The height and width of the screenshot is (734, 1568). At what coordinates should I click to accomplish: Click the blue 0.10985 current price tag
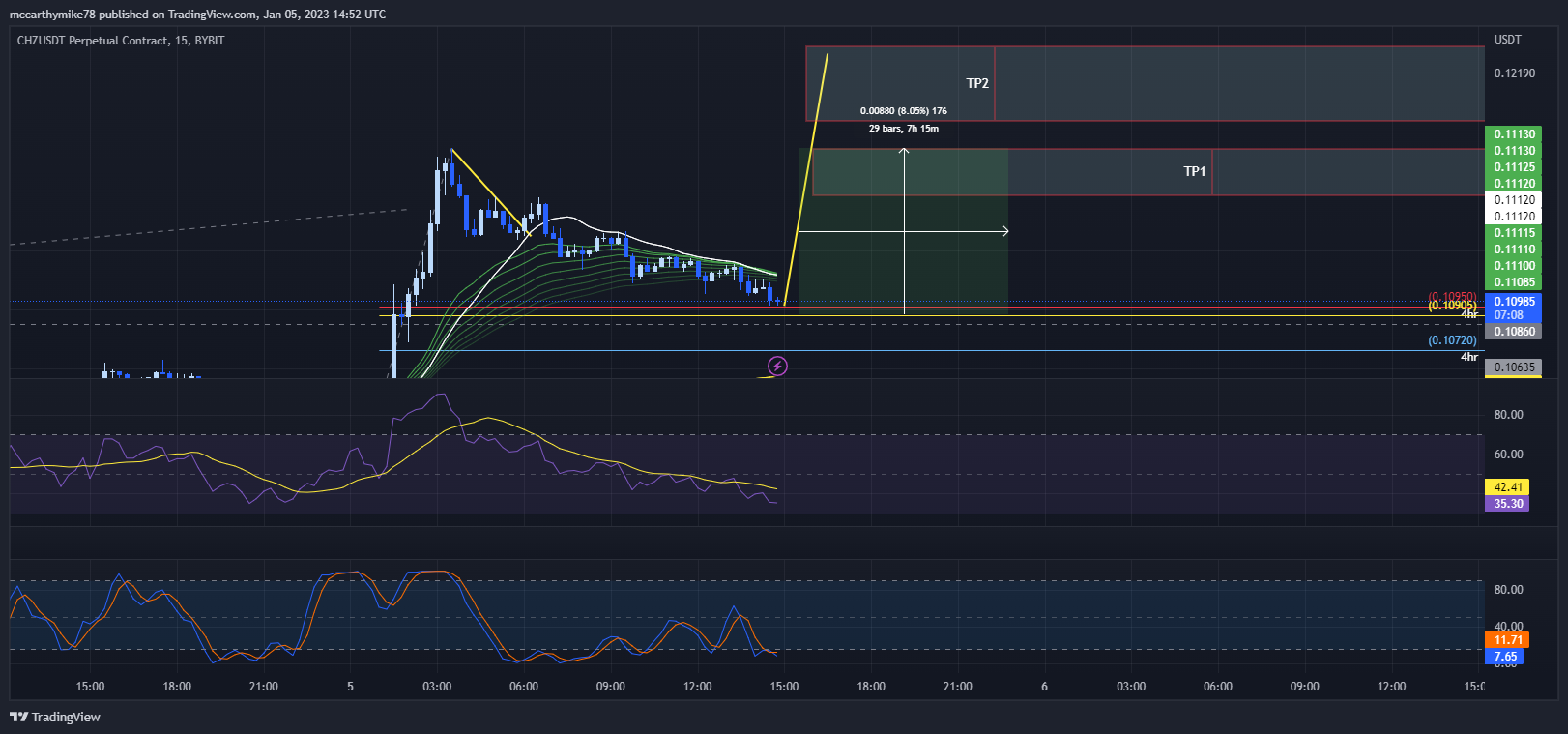(1514, 302)
